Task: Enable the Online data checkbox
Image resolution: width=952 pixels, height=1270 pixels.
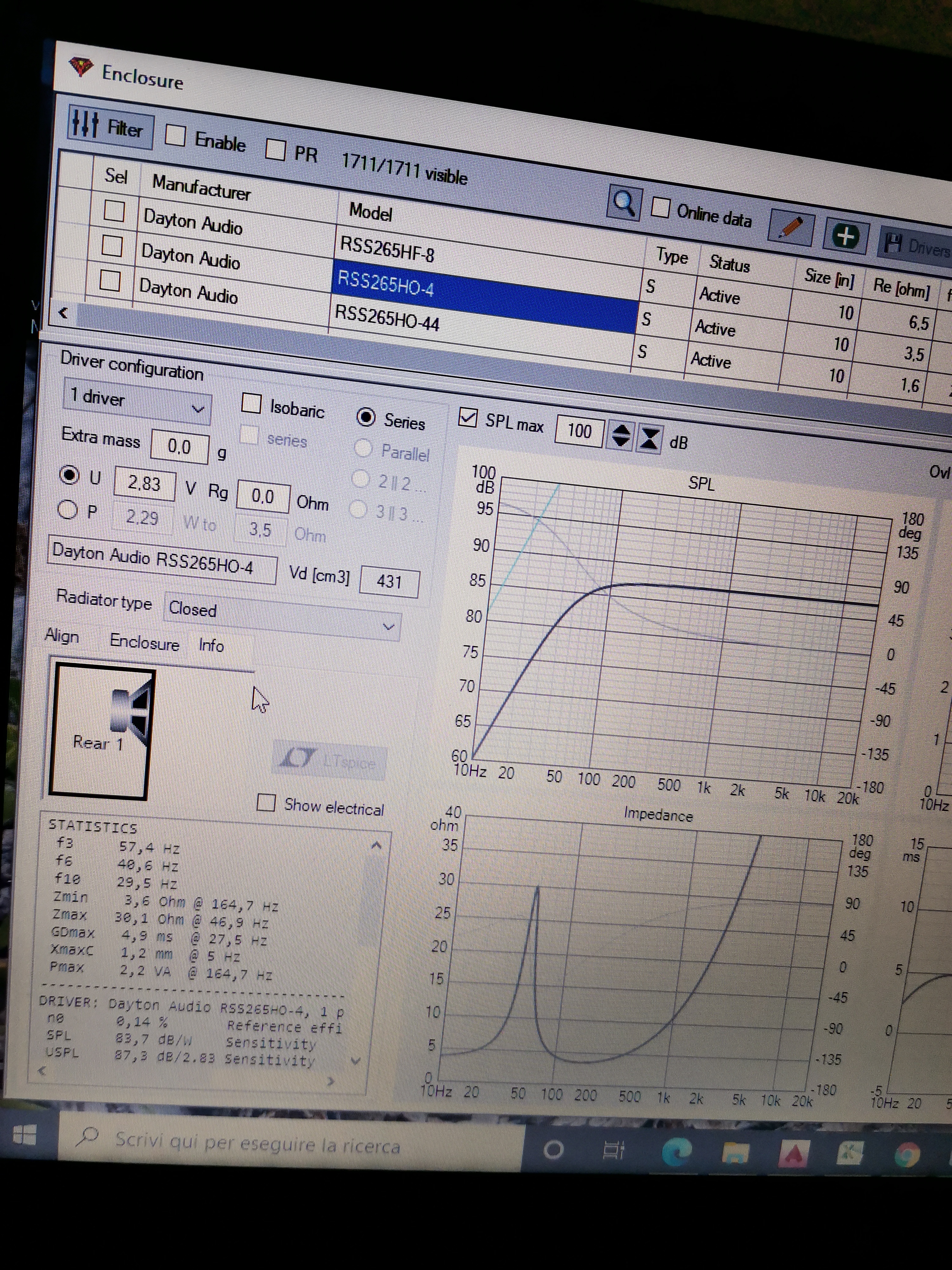Action: pyautogui.click(x=660, y=208)
